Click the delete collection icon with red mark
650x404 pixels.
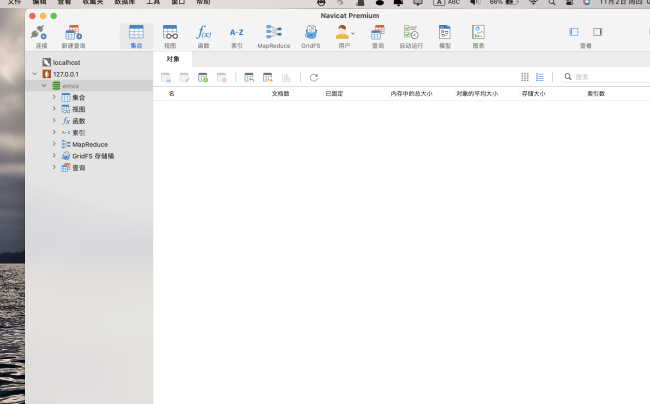(x=222, y=77)
